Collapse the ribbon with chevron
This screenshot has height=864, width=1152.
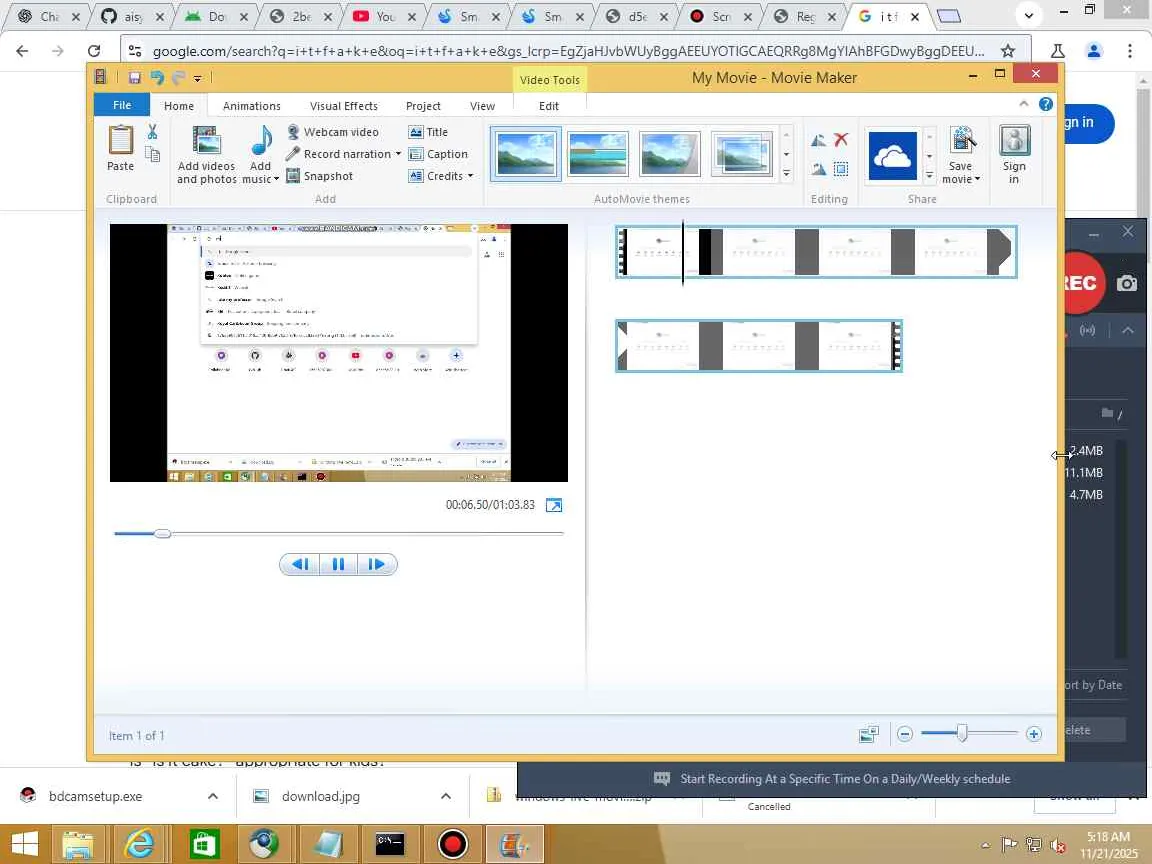(x=1023, y=104)
